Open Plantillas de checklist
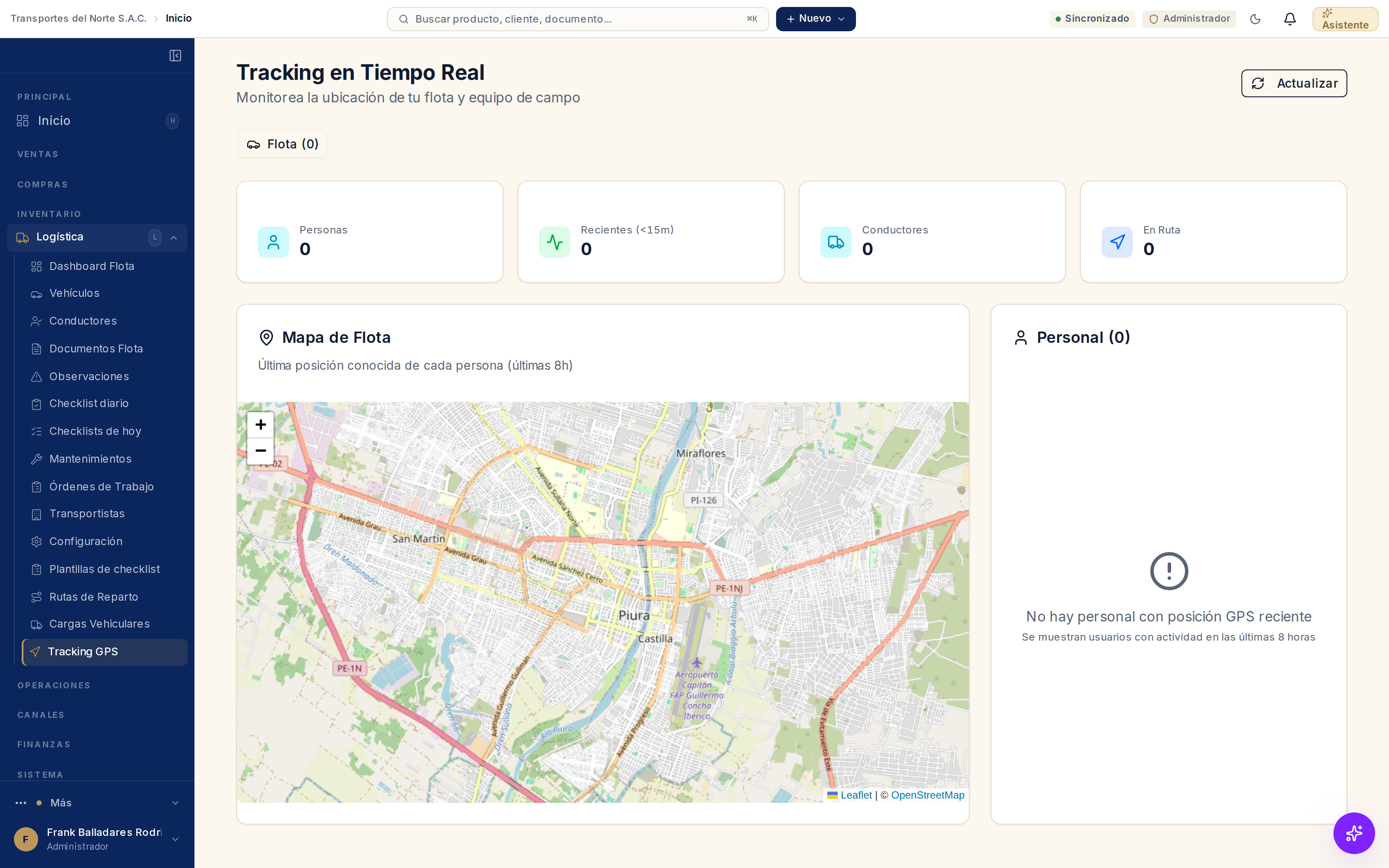This screenshot has width=1389, height=868. 105,569
